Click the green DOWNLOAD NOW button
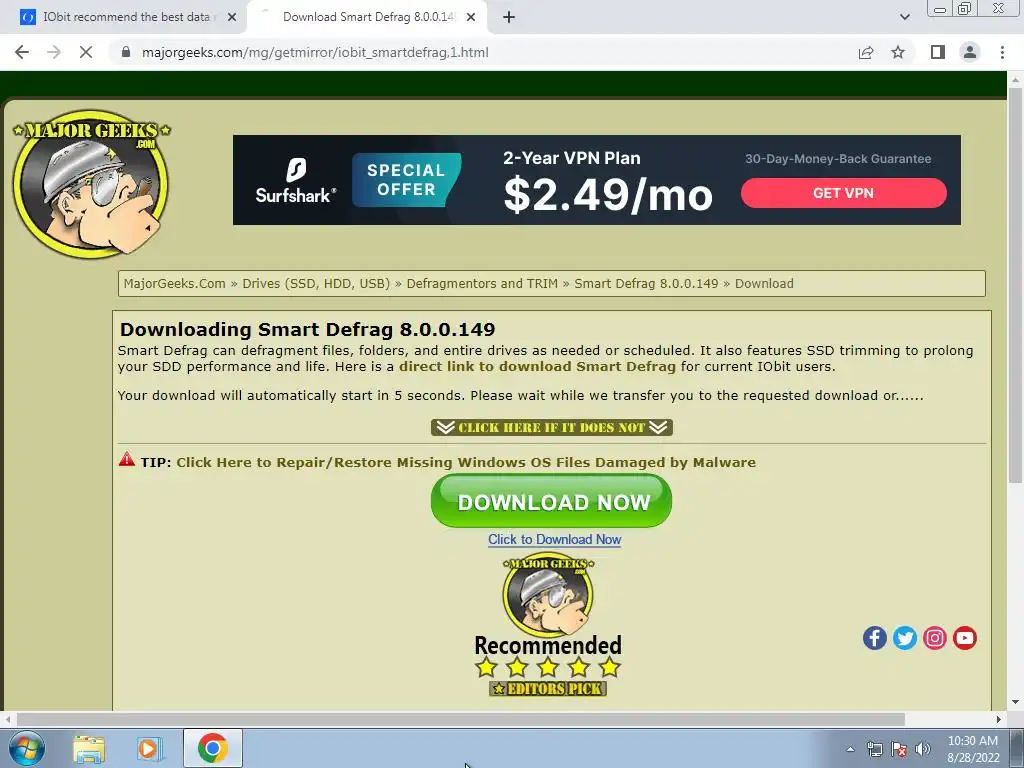Viewport: 1024px width, 768px height. (551, 501)
